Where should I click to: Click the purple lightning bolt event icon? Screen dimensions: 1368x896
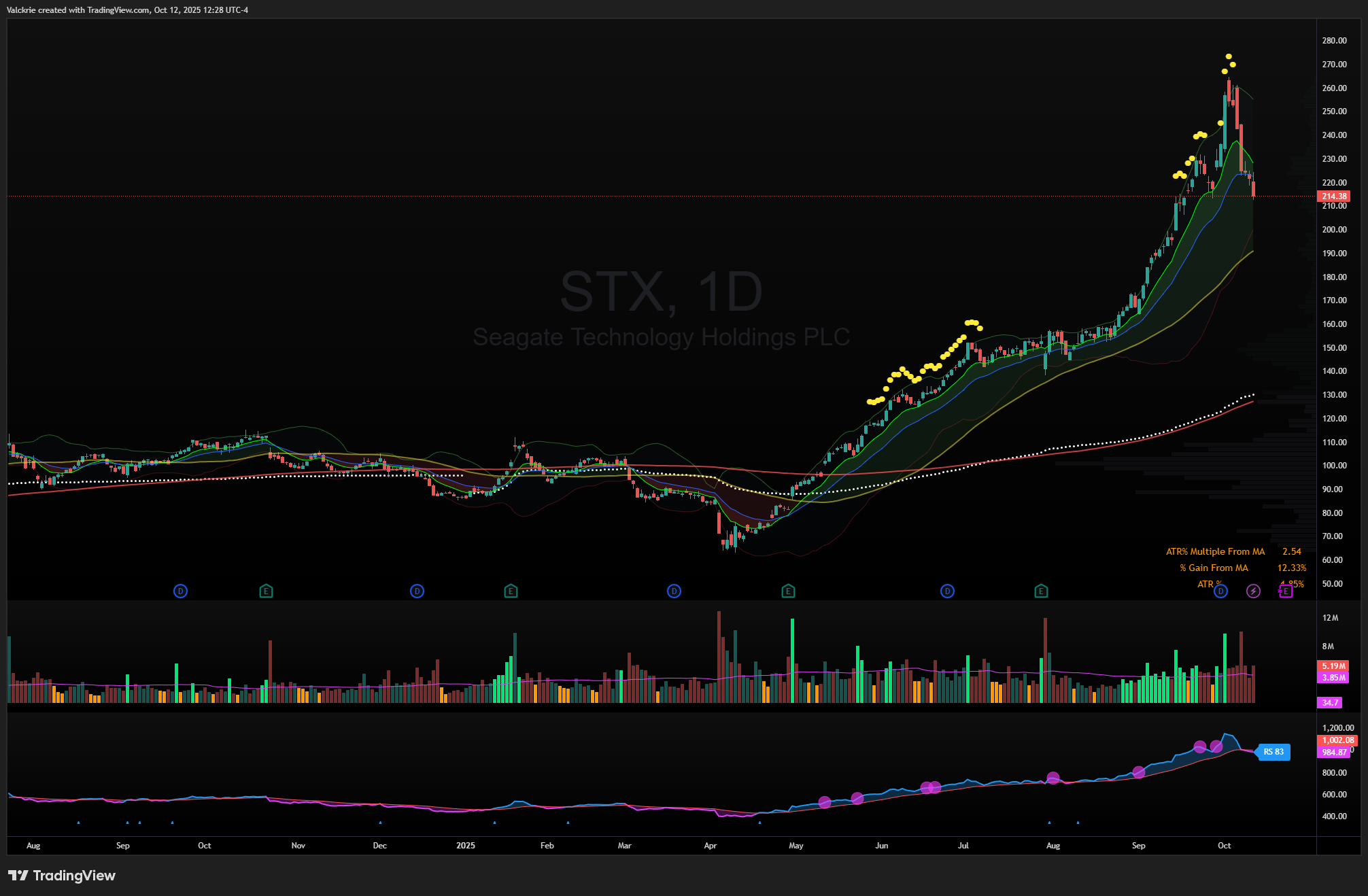pos(1253,591)
